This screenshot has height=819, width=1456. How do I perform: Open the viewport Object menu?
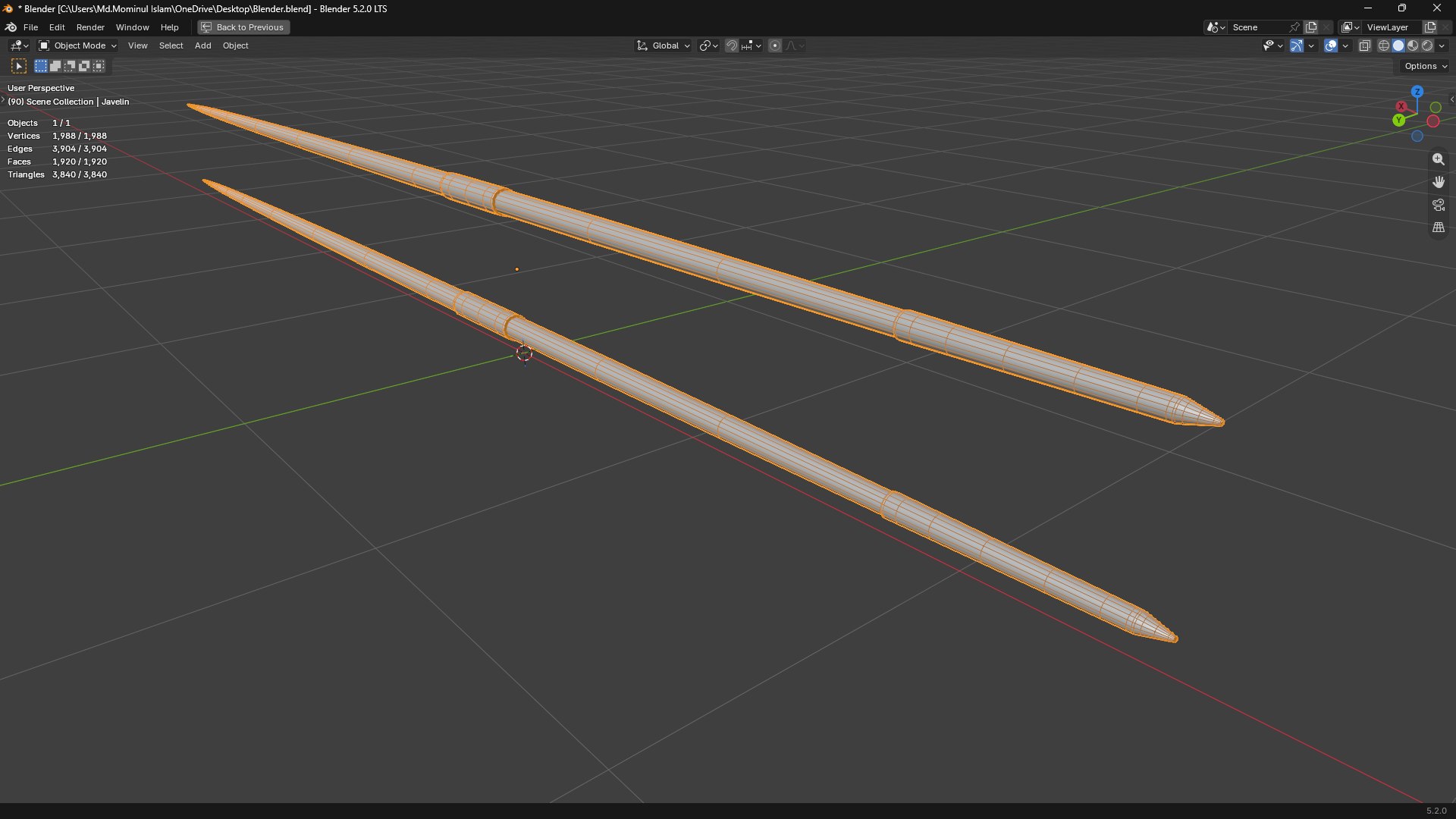click(235, 45)
